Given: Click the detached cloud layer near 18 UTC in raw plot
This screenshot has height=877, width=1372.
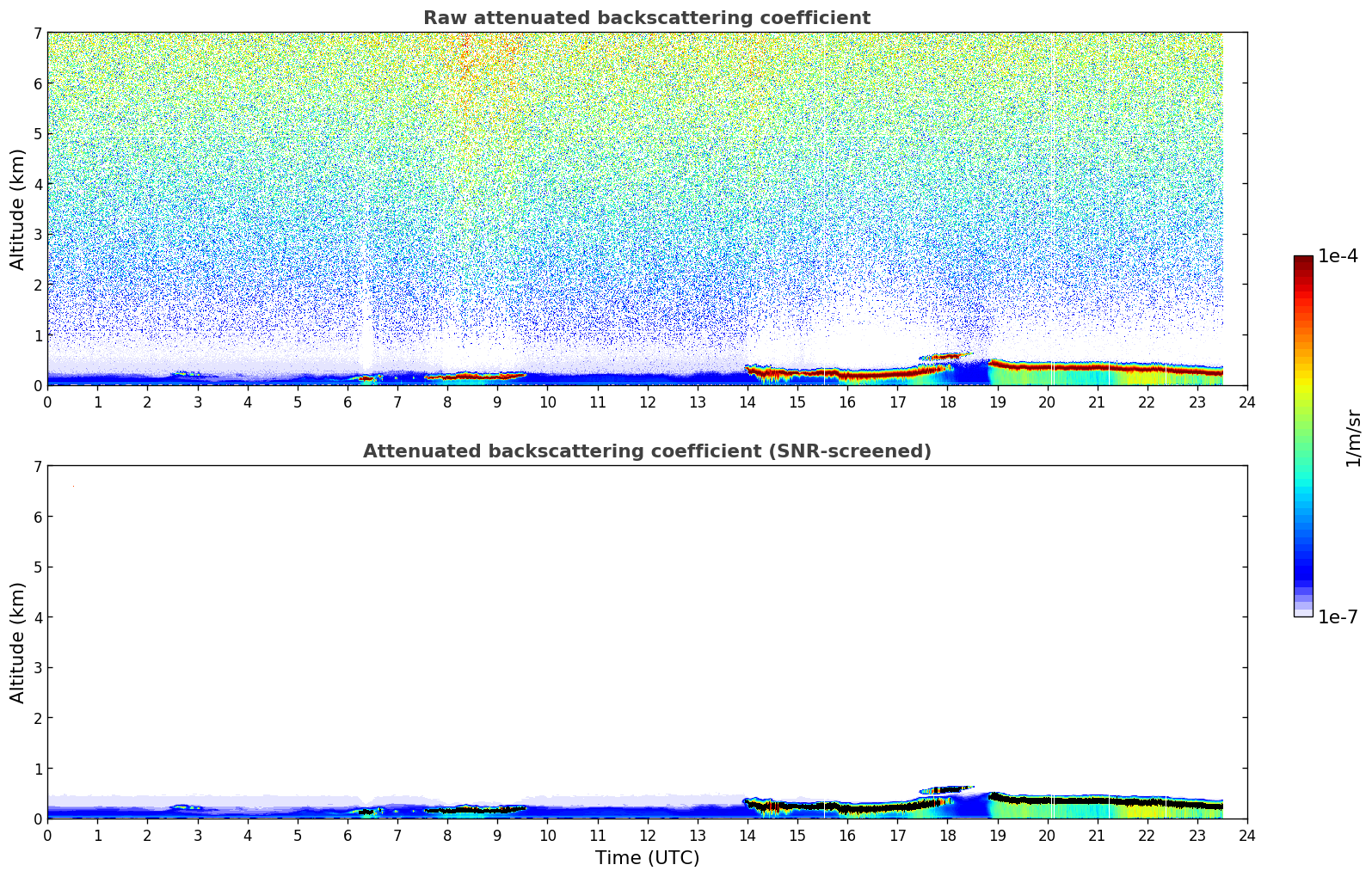Looking at the screenshot, I should pyautogui.click(x=944, y=356).
